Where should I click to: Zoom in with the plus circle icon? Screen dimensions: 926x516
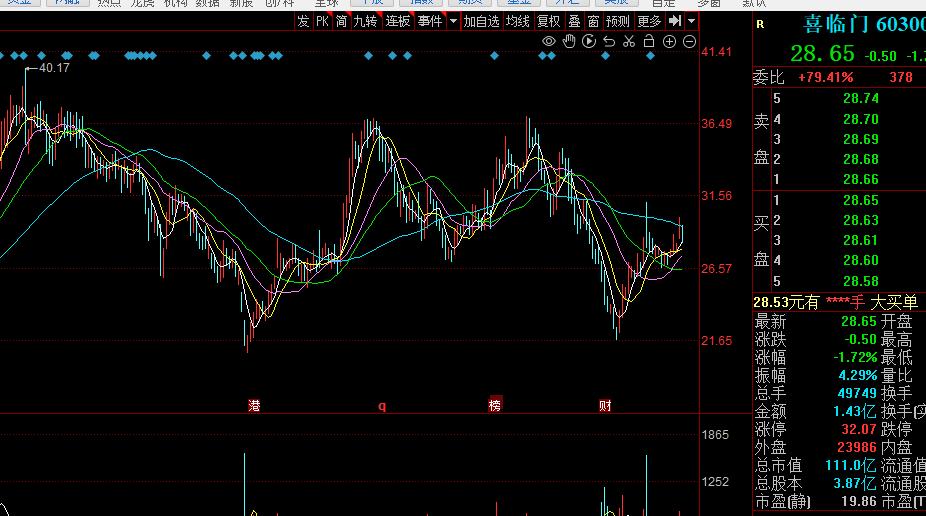click(669, 41)
